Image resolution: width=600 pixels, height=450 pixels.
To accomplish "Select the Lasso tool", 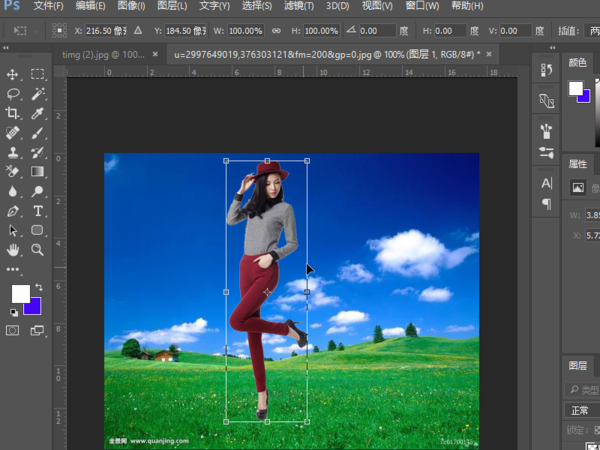I will (x=13, y=94).
